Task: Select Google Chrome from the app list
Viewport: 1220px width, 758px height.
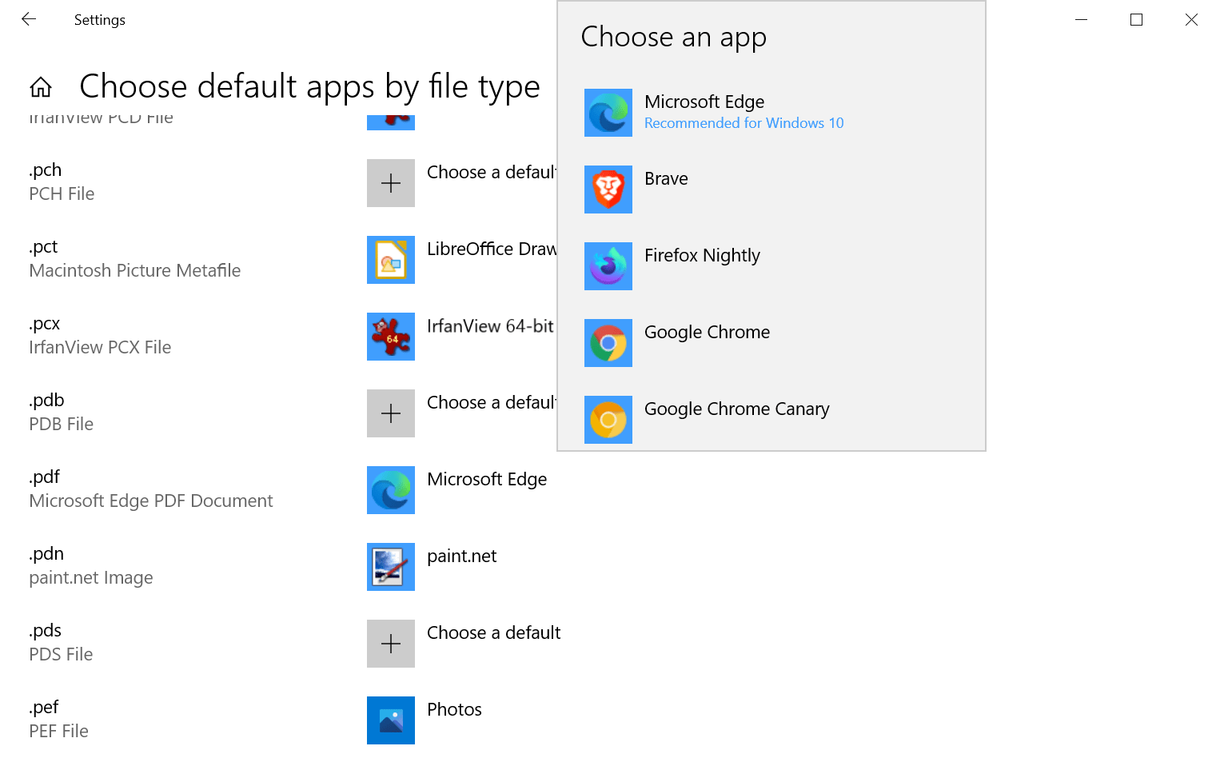Action: [771, 343]
